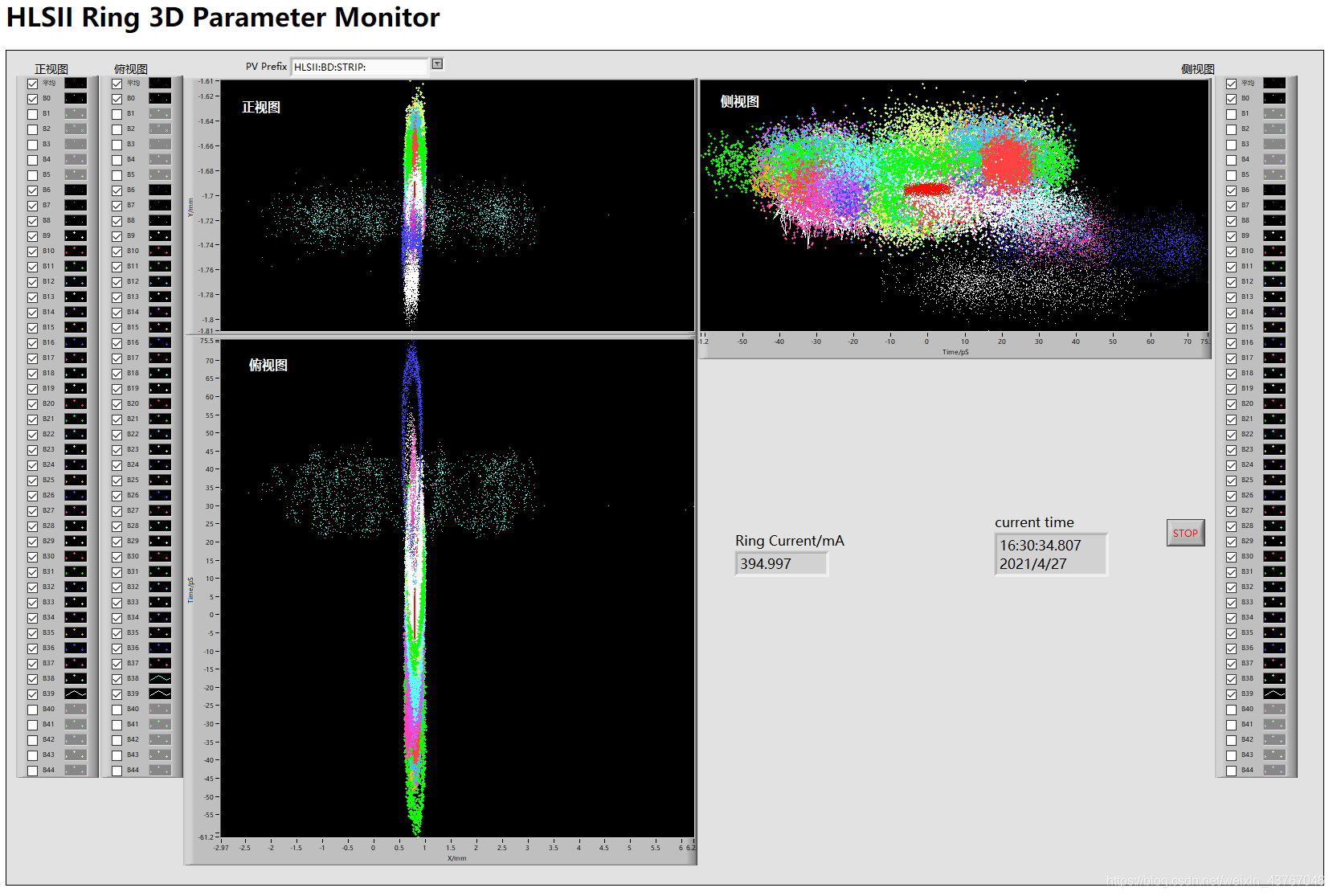Click the B36 plot sample icon in 正视图 legend
Viewport: 1333px width, 896px height.
[x=76, y=648]
